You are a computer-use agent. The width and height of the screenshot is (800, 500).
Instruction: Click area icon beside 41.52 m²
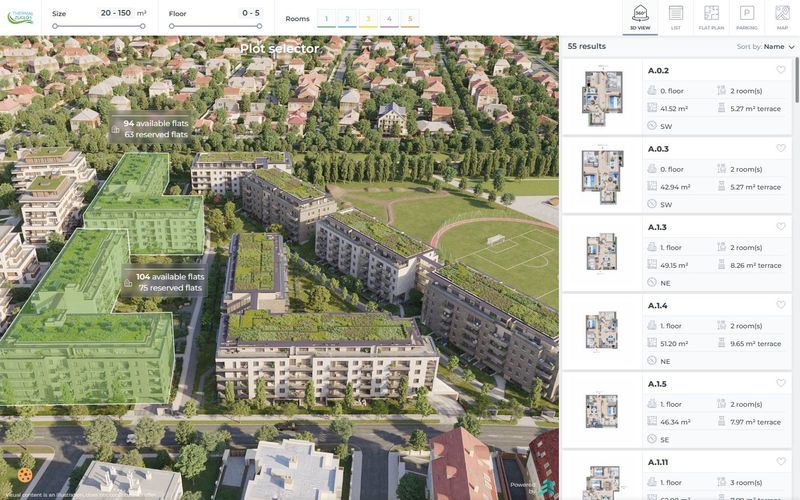pos(652,108)
